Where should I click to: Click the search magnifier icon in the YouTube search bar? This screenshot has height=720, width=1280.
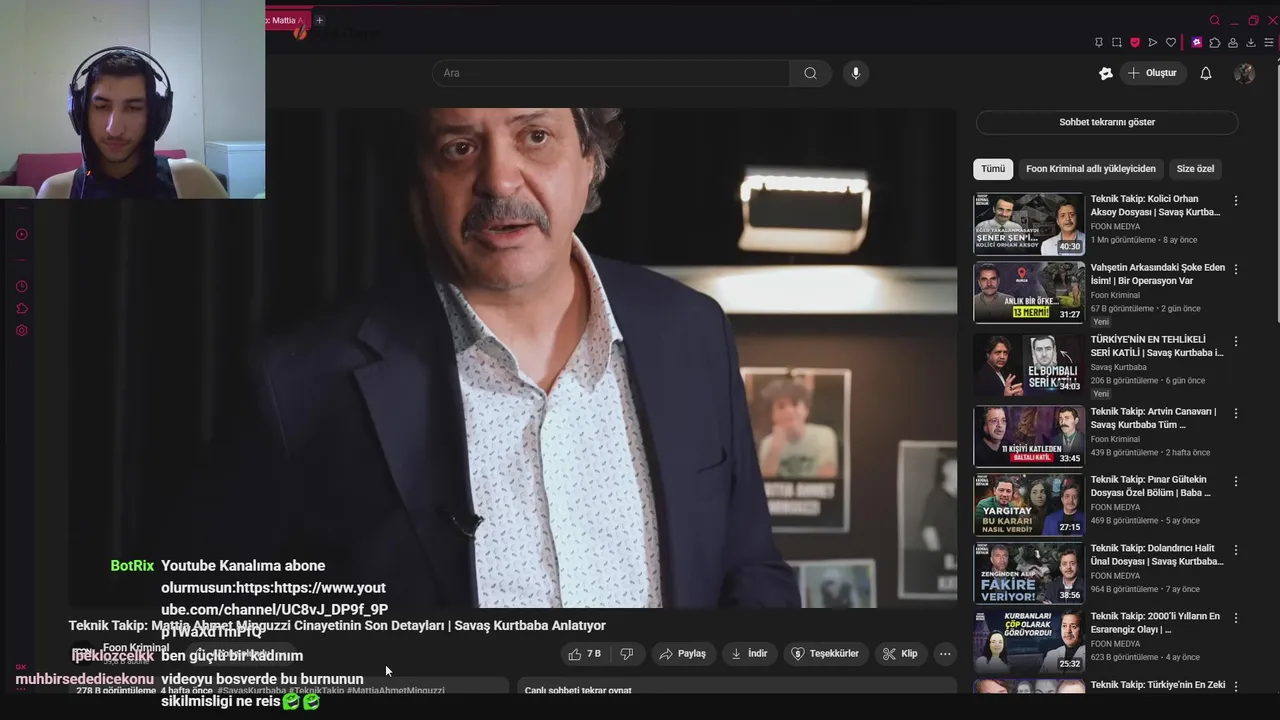pyautogui.click(x=810, y=73)
